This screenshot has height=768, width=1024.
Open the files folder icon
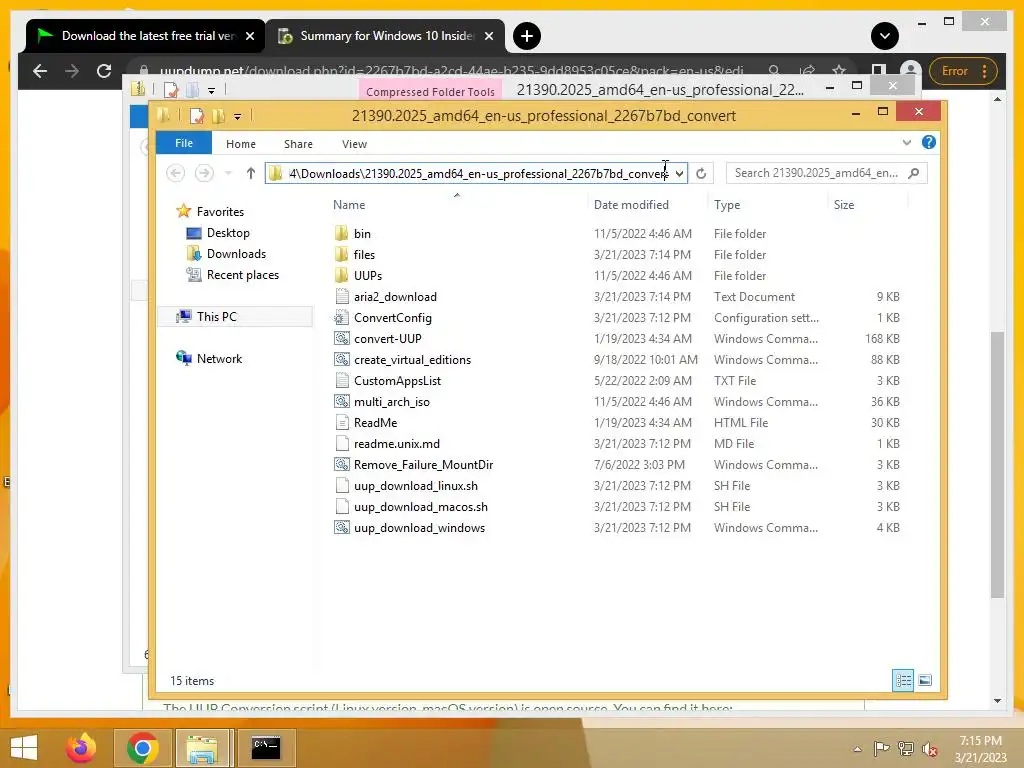[x=342, y=254]
